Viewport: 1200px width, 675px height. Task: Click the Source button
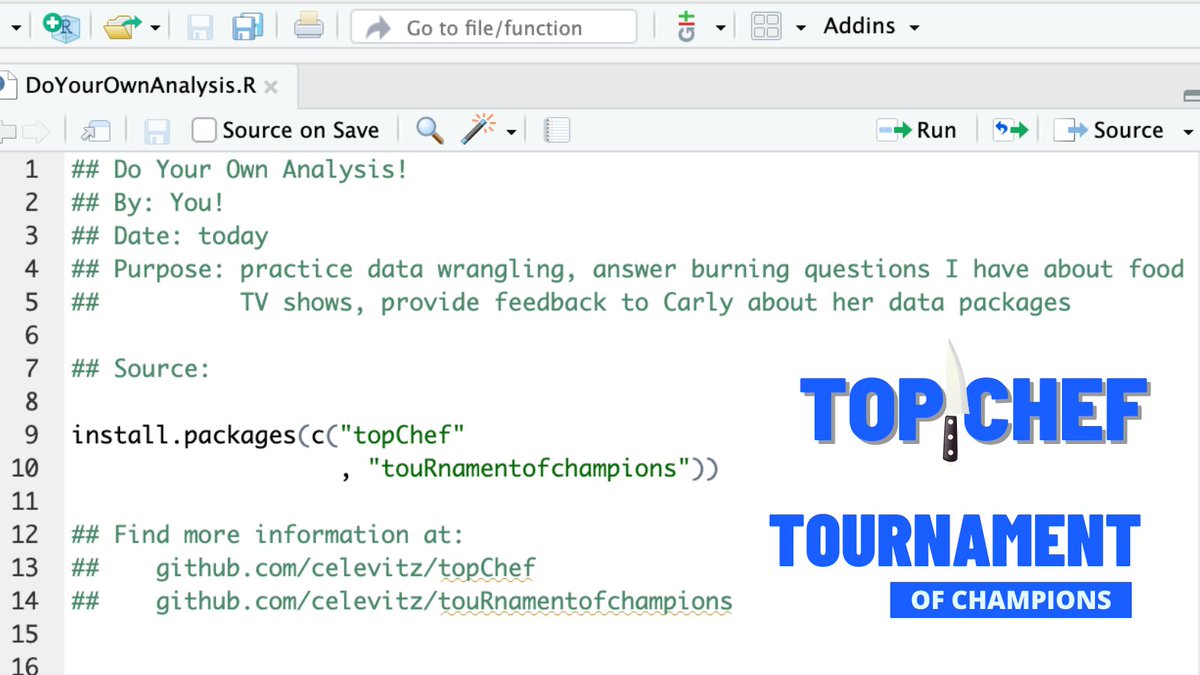[1109, 130]
